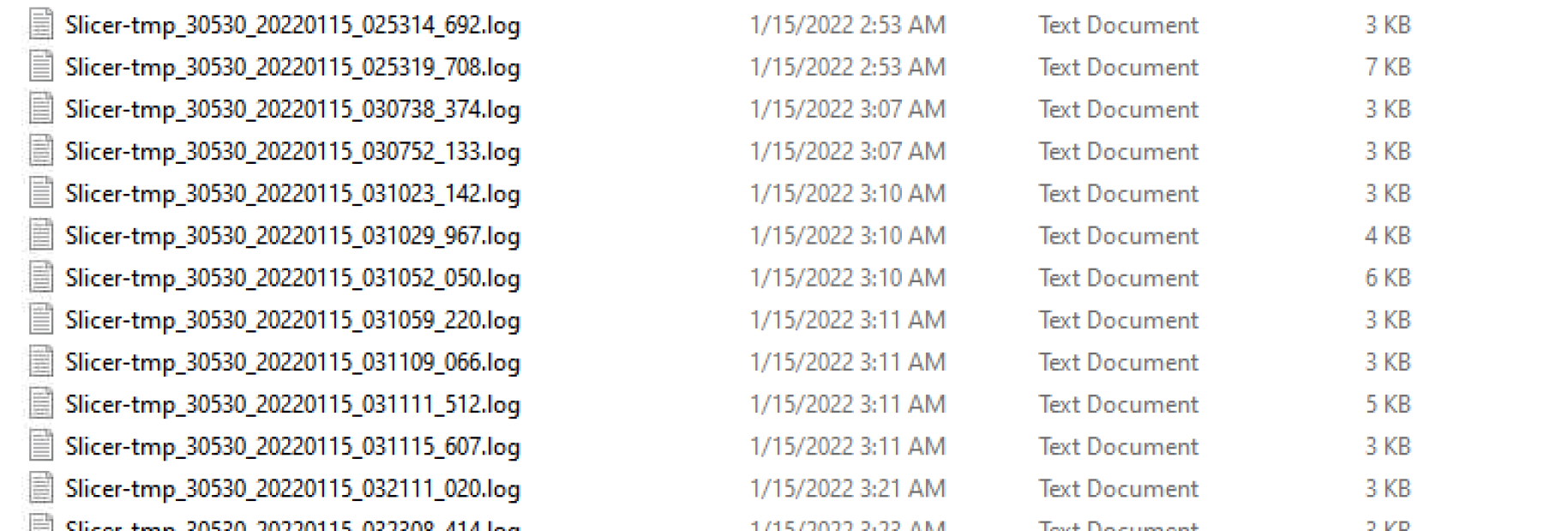This screenshot has width=1568, height=531.
Task: Click the 7 KB size of the 025319_708.log file
Action: click(1388, 67)
